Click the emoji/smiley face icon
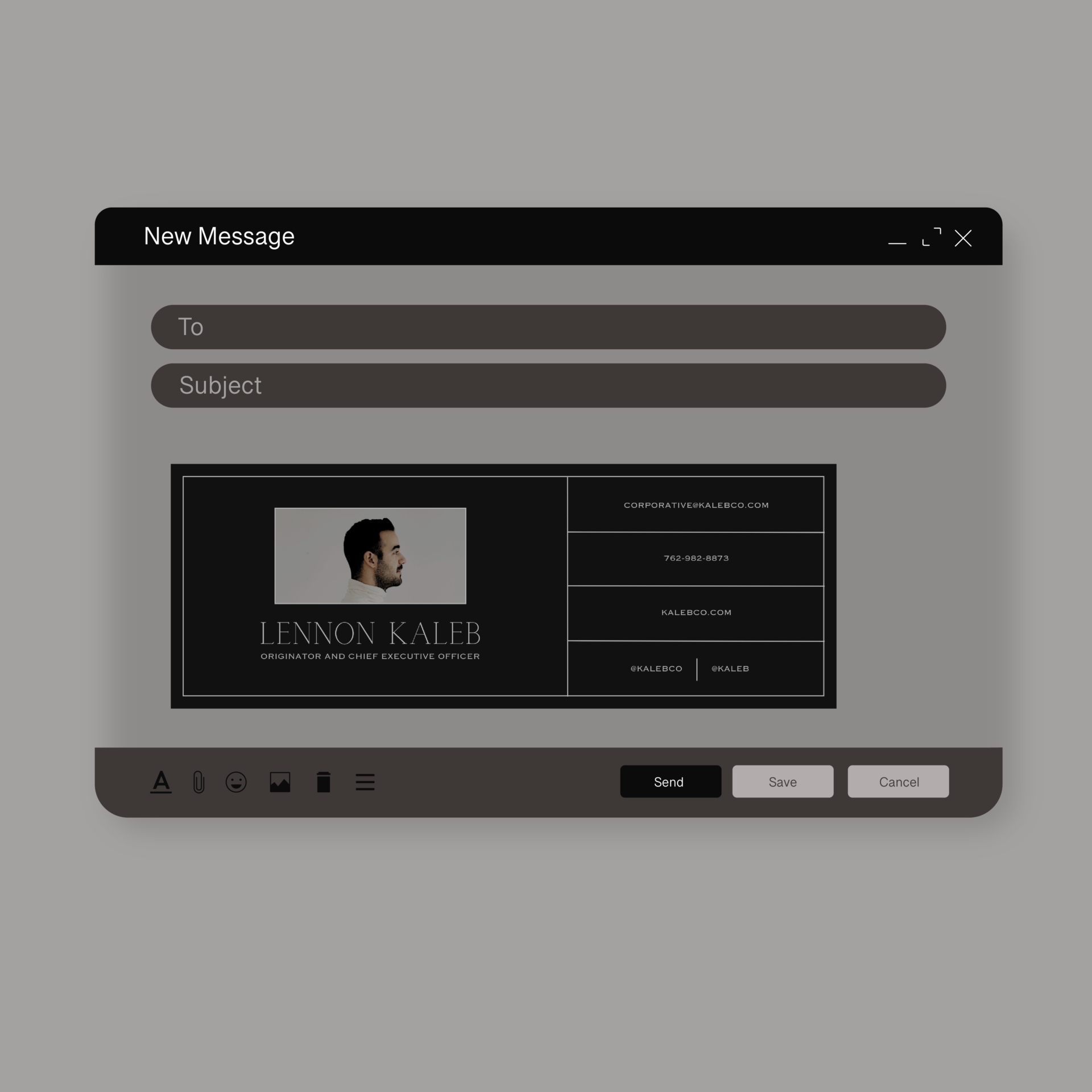Image resolution: width=1092 pixels, height=1092 pixels. click(x=238, y=782)
